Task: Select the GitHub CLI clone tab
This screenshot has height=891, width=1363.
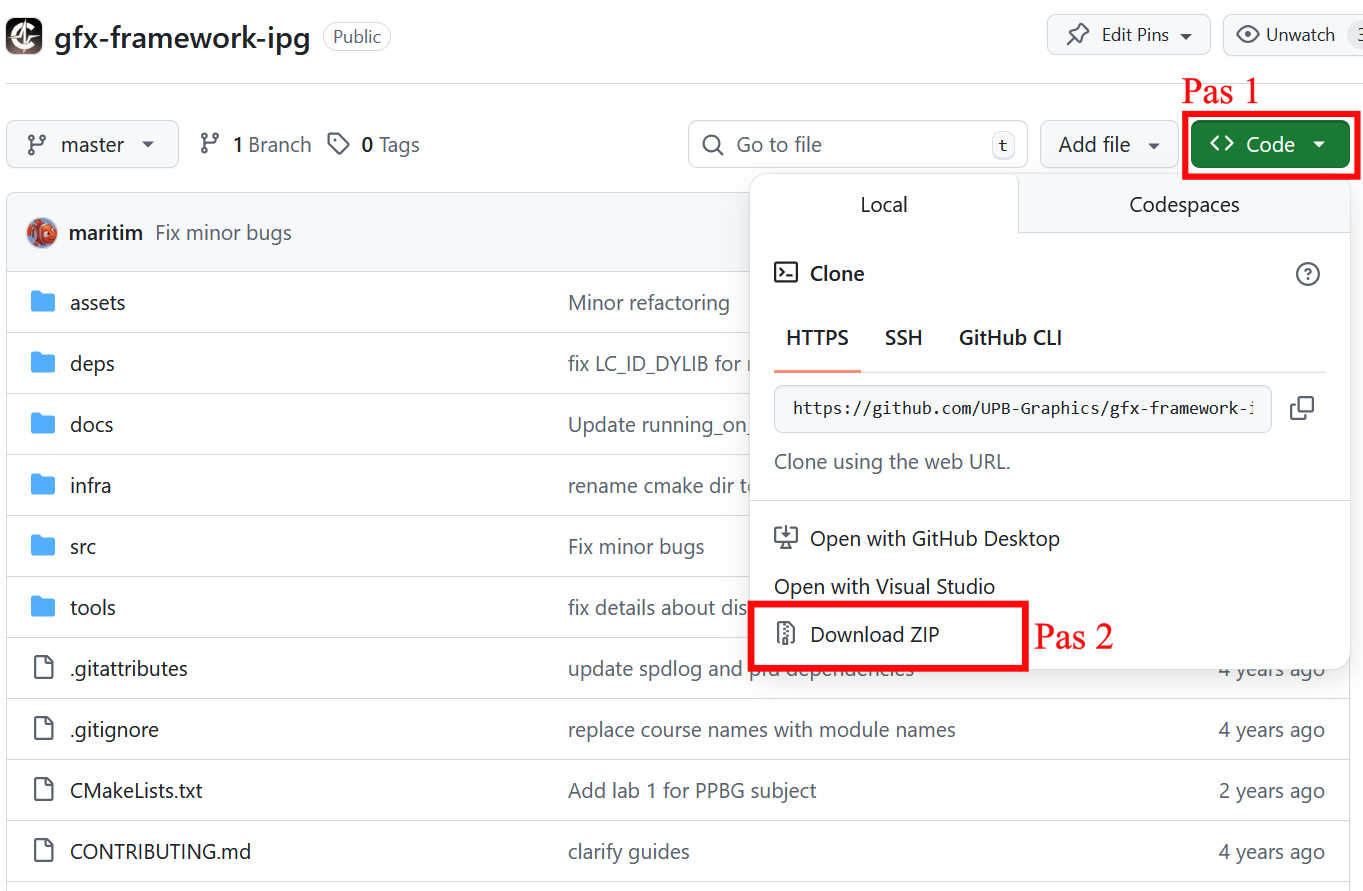Action: point(1010,338)
